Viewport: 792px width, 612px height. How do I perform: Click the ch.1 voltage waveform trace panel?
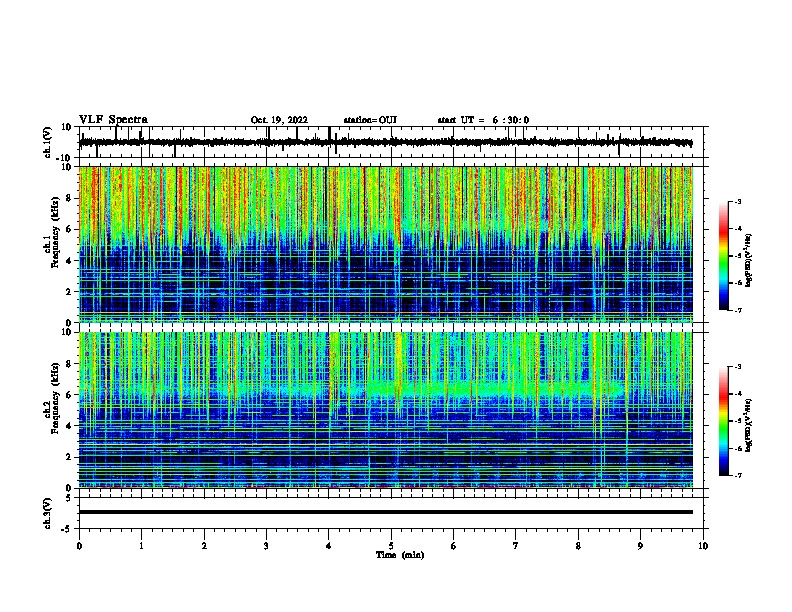click(391, 142)
